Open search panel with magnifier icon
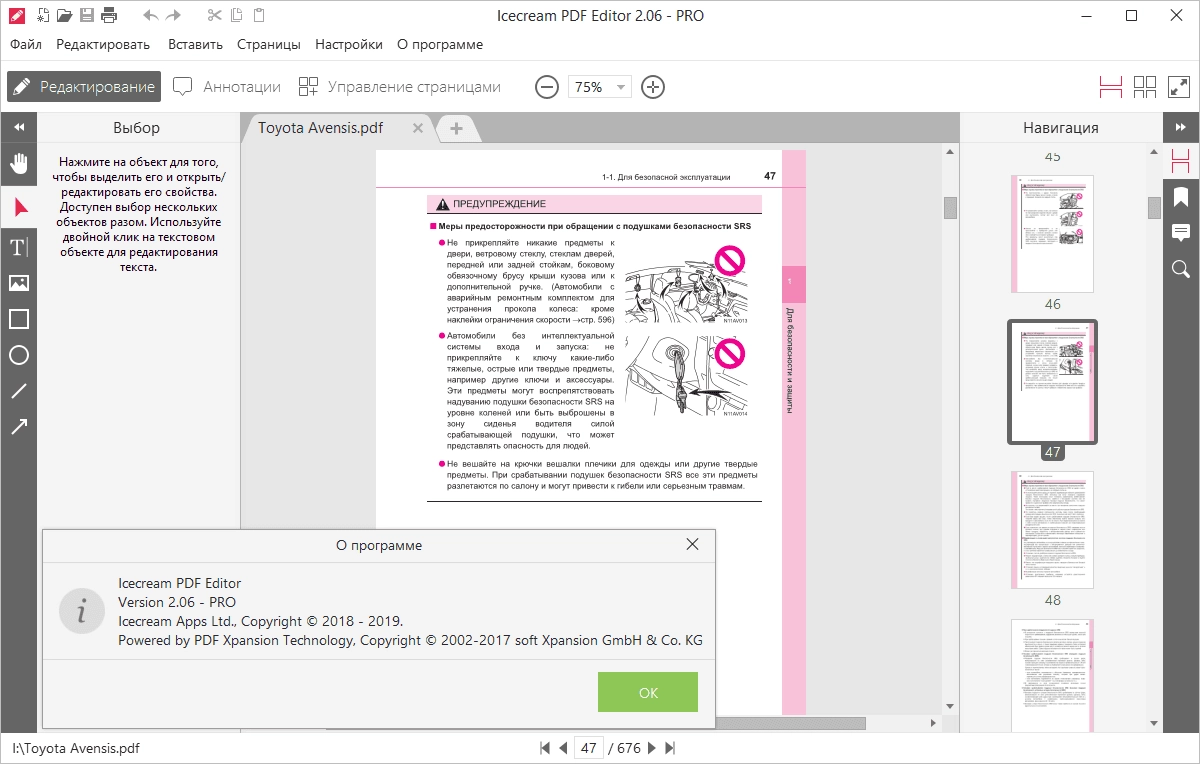Image resolution: width=1200 pixels, height=764 pixels. point(1181,268)
